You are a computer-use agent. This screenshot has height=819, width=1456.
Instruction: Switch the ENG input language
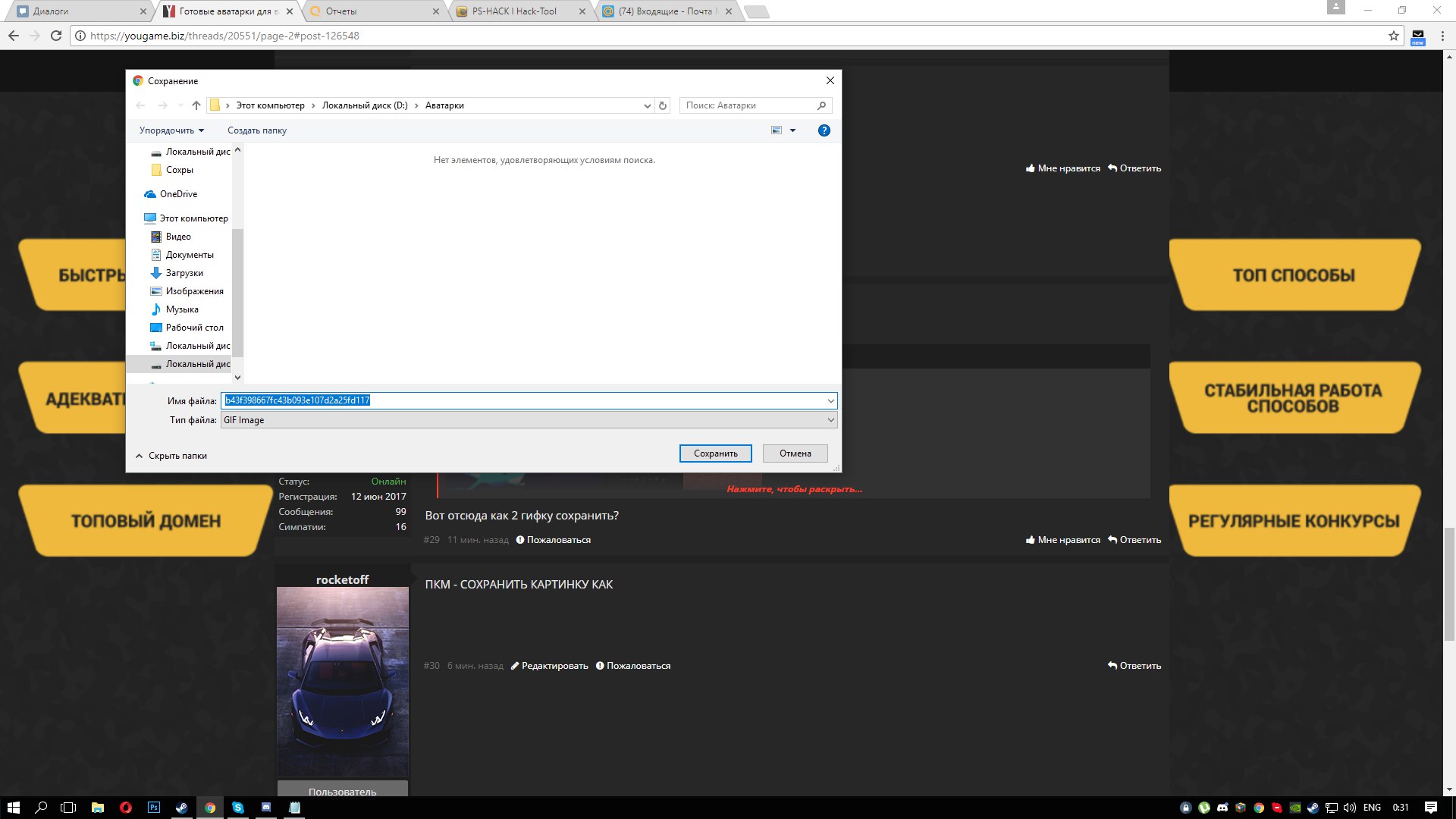(x=1372, y=808)
